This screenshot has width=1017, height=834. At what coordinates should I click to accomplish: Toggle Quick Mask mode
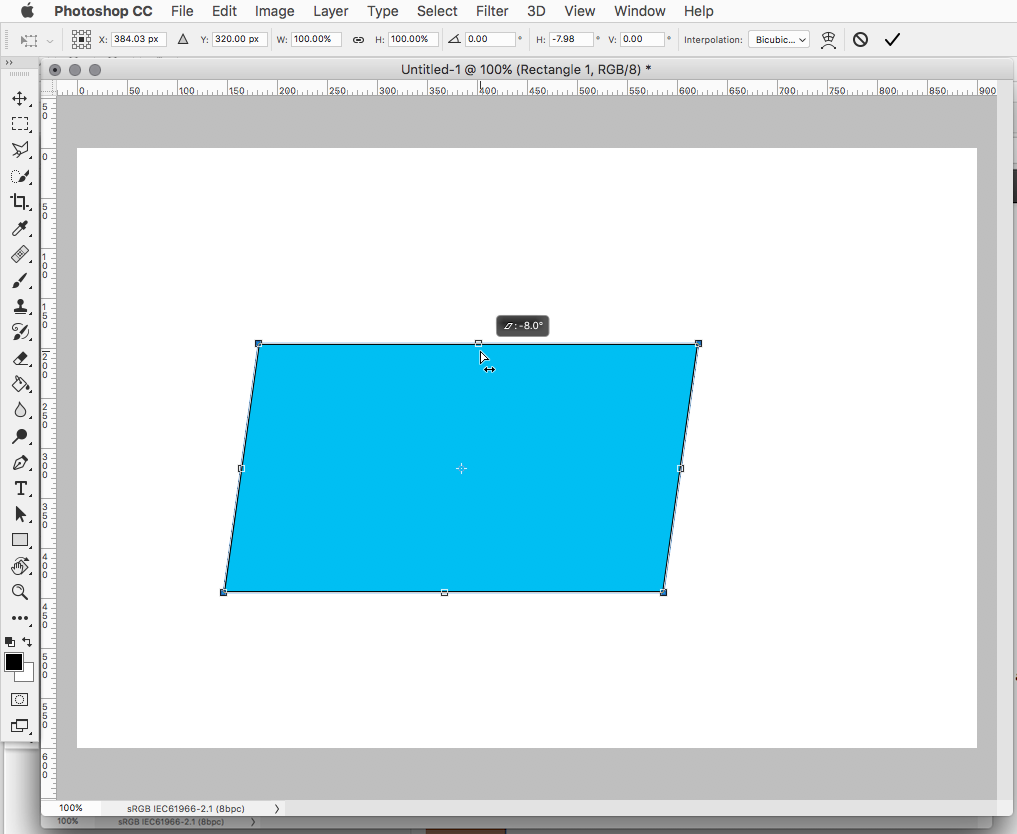tap(19, 700)
